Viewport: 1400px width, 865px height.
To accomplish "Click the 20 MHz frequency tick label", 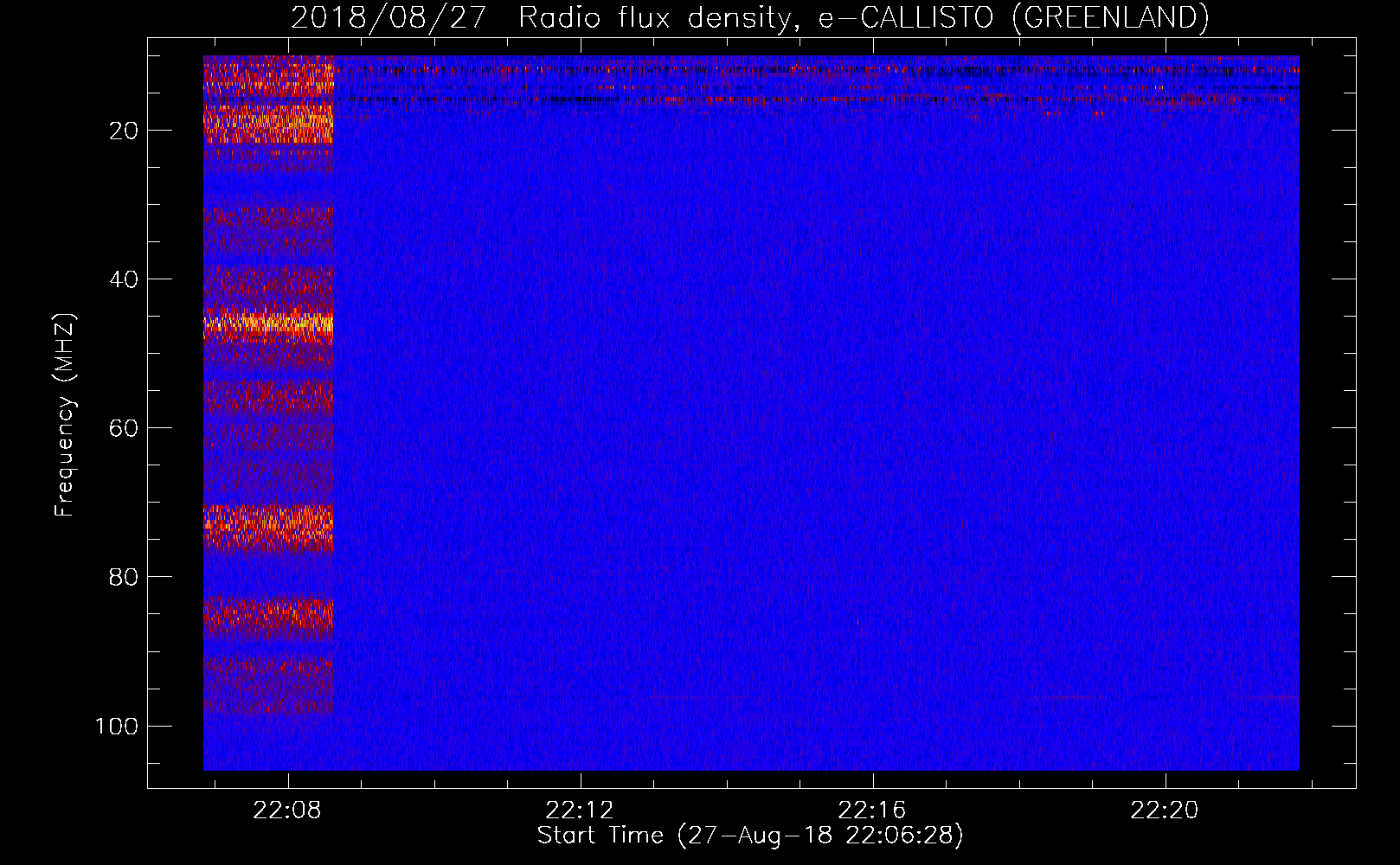I will click(x=124, y=131).
